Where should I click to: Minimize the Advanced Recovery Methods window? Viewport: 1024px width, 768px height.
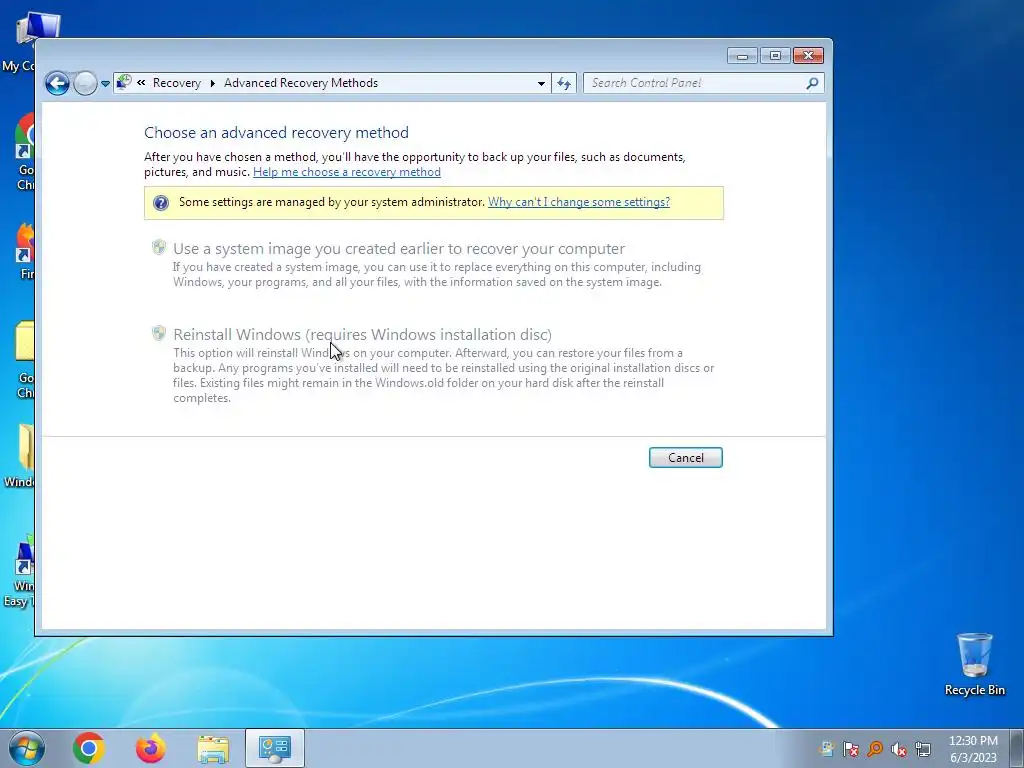click(x=742, y=56)
